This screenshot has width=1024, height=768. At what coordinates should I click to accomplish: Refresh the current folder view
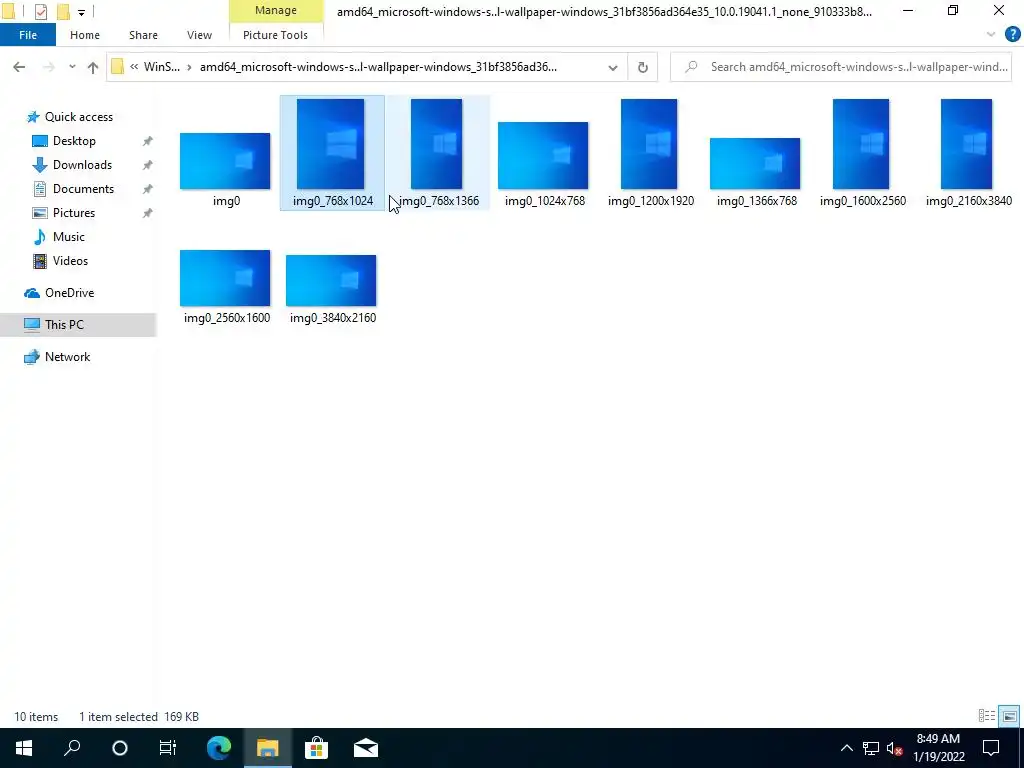[x=643, y=67]
